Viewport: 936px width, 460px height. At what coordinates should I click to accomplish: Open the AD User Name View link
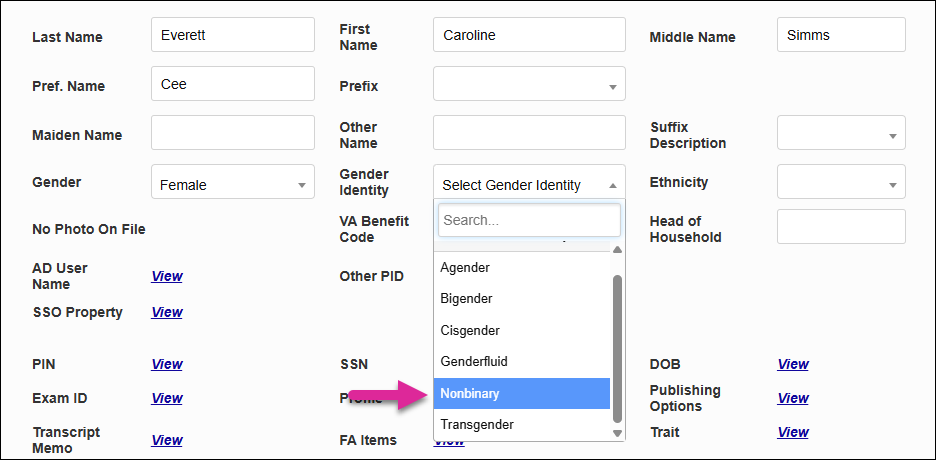(167, 276)
